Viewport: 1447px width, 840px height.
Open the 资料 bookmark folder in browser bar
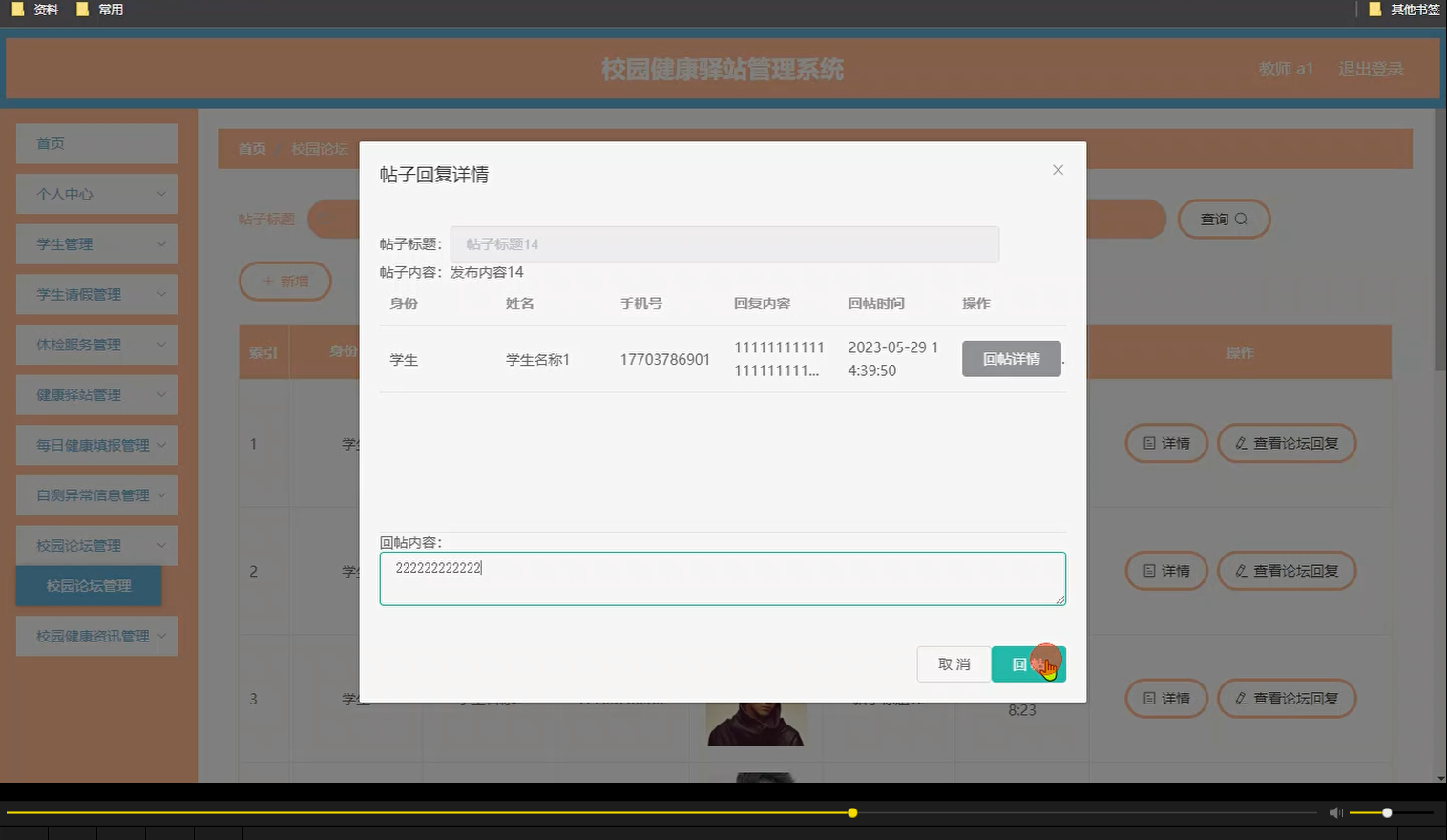click(35, 10)
